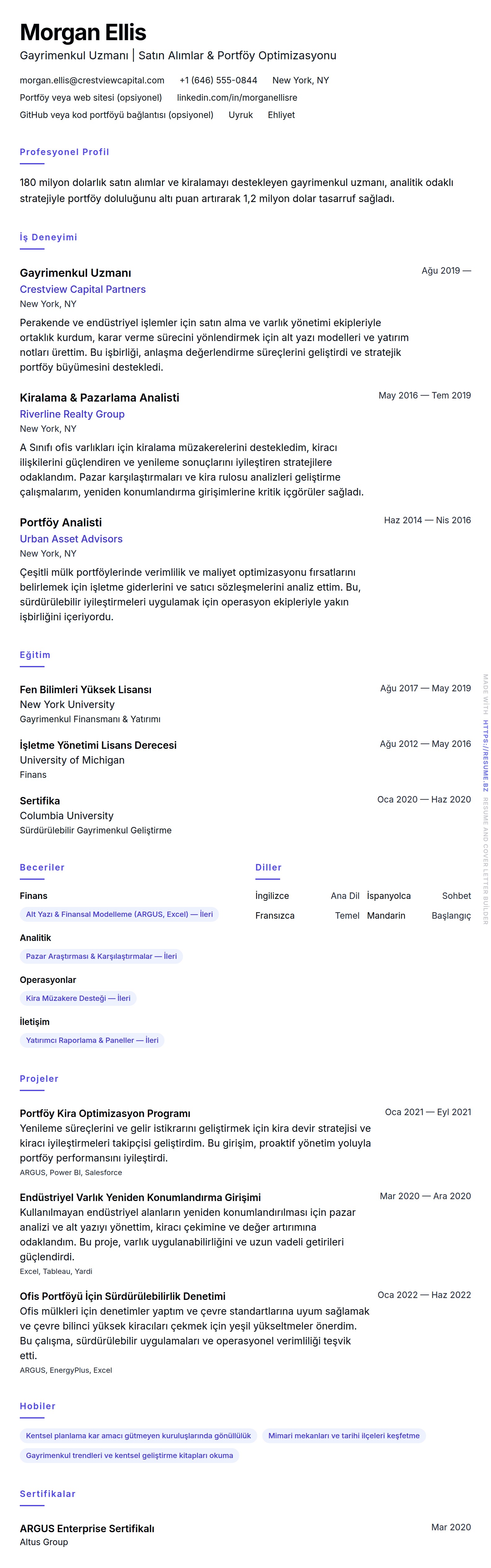This screenshot has width=491, height=1568.
Task: Select the Alt Yazı & Finansal Modelleme skill tag
Action: tap(119, 914)
